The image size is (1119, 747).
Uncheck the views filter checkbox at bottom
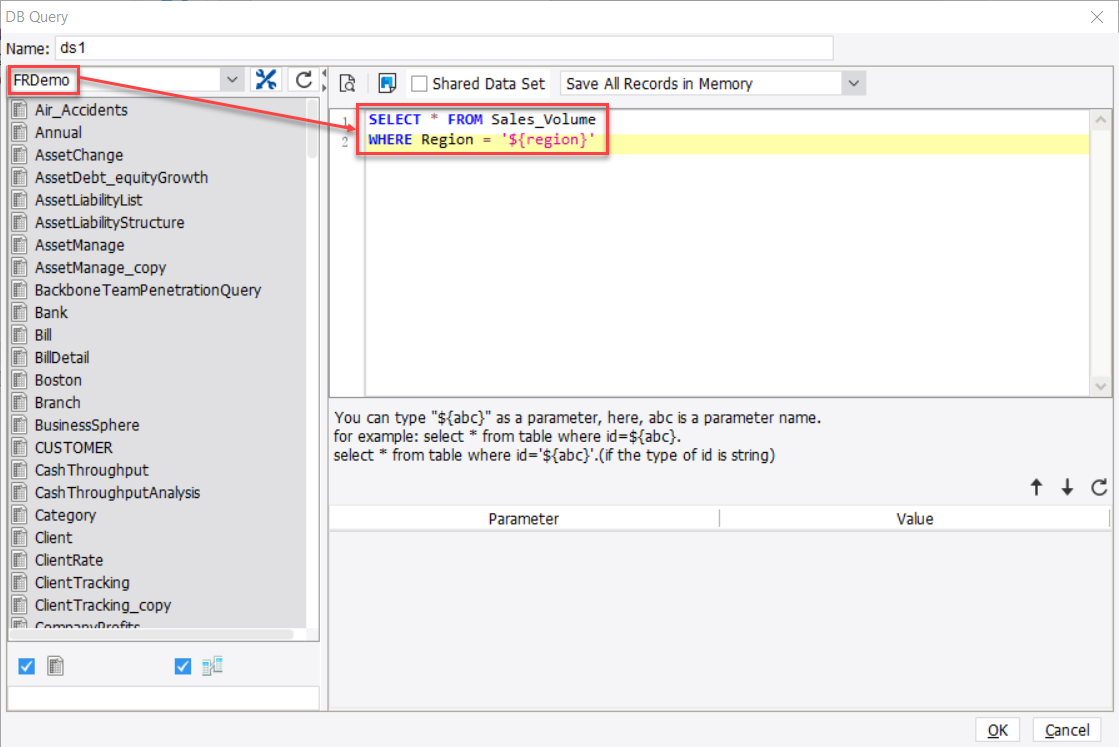point(182,666)
